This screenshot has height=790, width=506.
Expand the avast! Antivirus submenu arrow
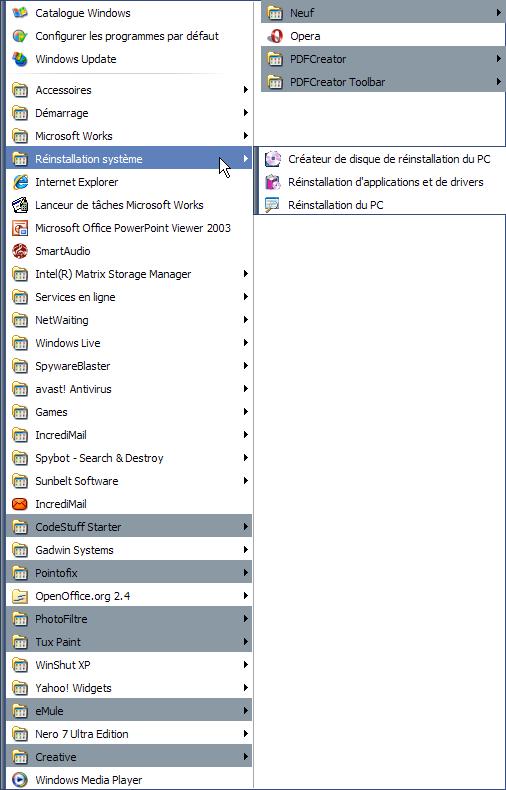click(x=245, y=388)
